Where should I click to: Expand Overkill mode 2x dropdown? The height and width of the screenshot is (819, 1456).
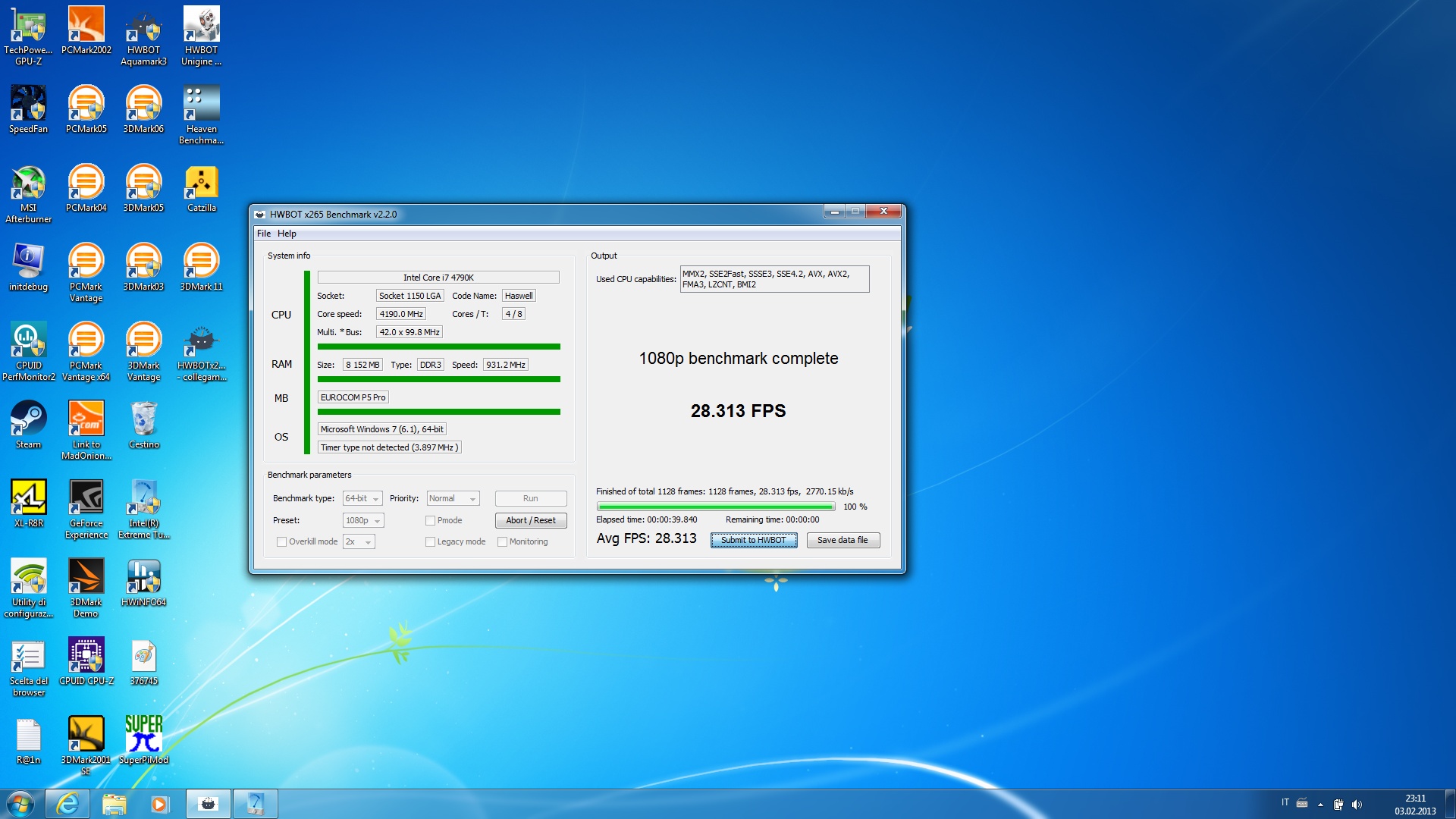[359, 541]
